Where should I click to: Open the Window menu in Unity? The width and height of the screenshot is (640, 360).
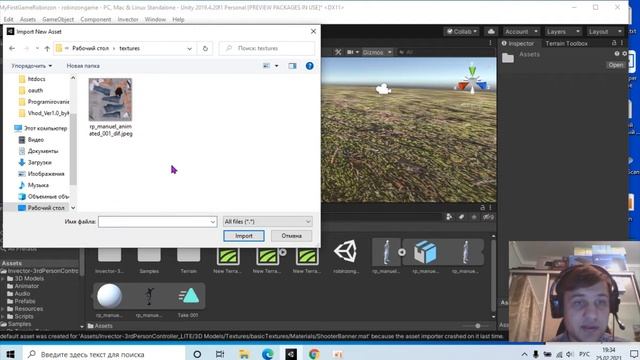tap(155, 19)
